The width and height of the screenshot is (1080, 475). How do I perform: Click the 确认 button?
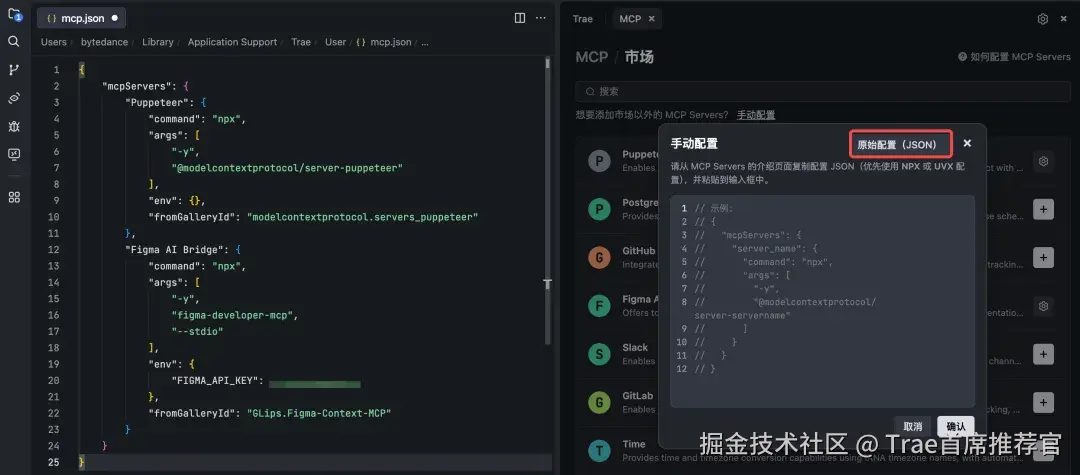coord(956,427)
